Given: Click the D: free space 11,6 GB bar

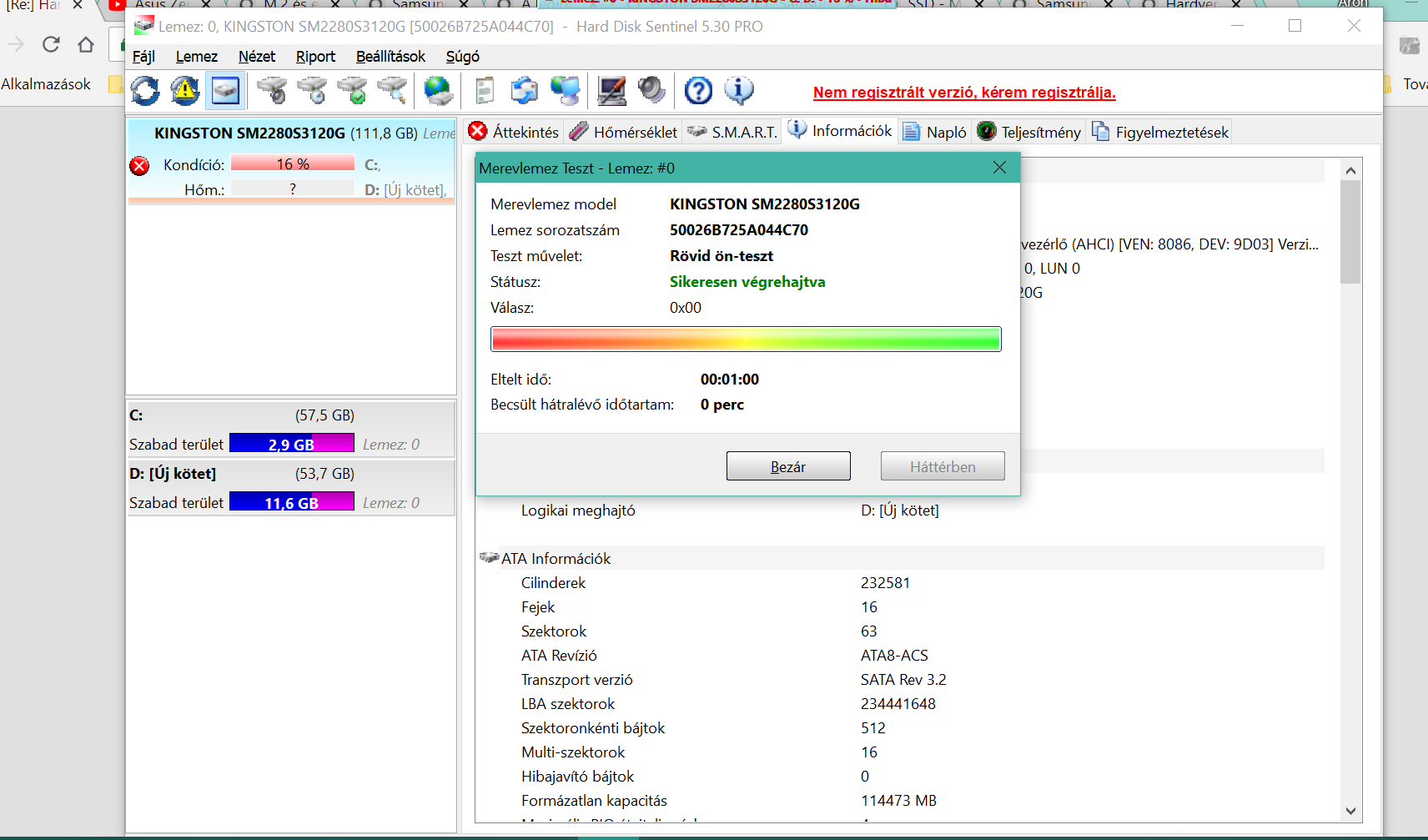Looking at the screenshot, I should 292,502.
